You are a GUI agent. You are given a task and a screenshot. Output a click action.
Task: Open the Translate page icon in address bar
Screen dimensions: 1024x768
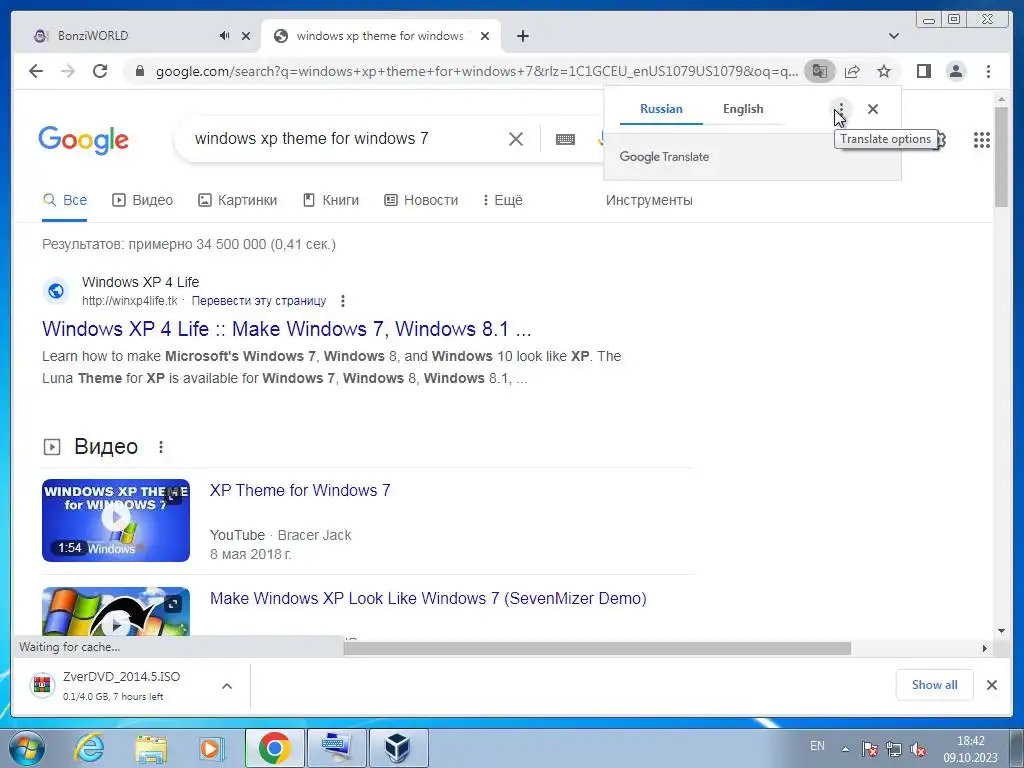pos(820,71)
